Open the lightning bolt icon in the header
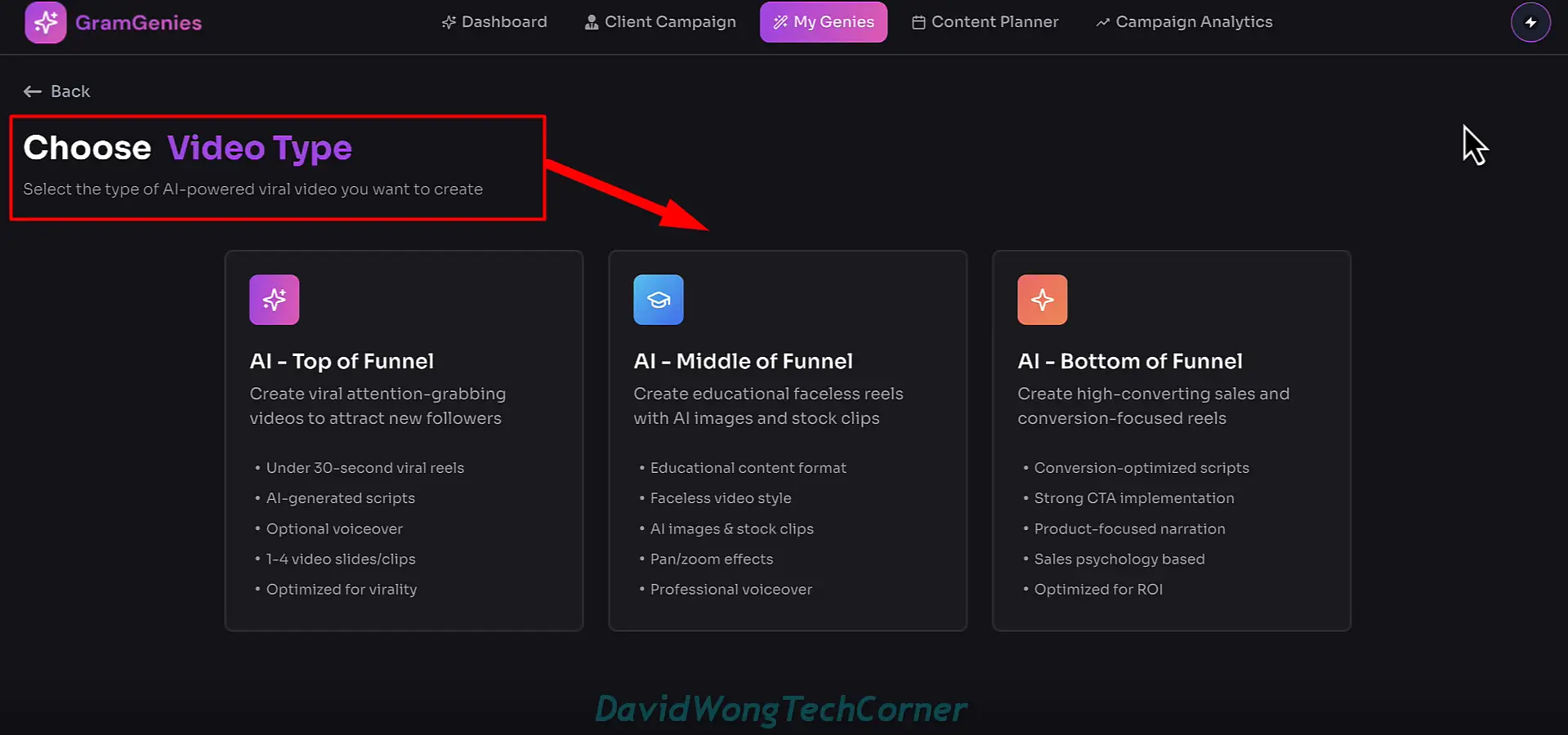Screen dimensions: 1568x735 click(x=1530, y=22)
